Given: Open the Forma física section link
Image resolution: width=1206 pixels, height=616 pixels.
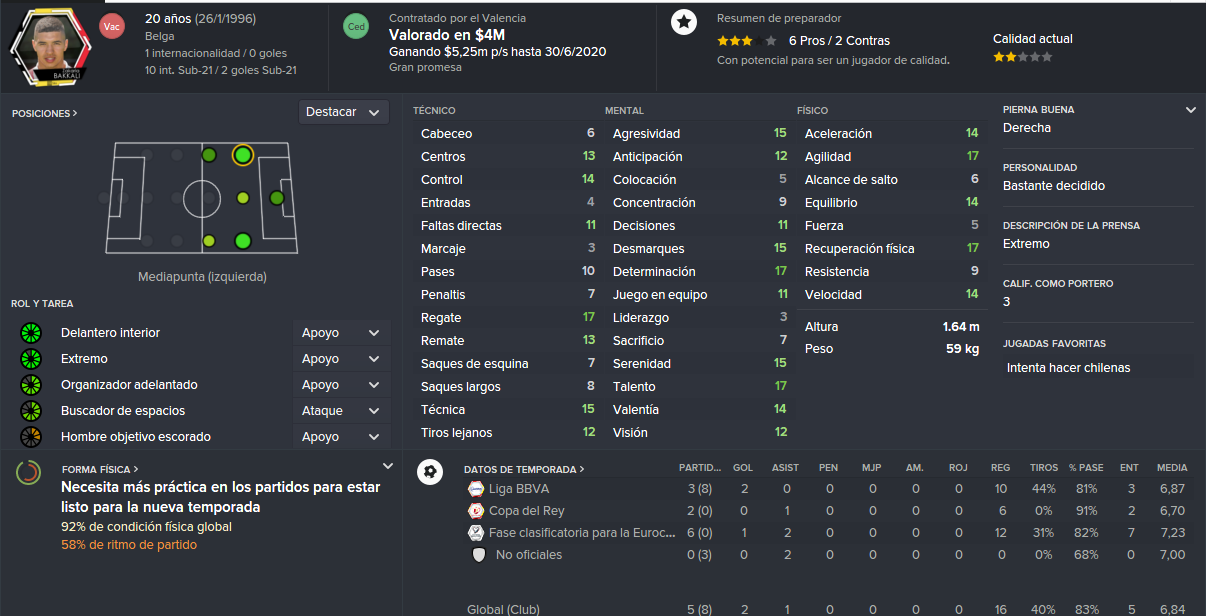Looking at the screenshot, I should 100,469.
